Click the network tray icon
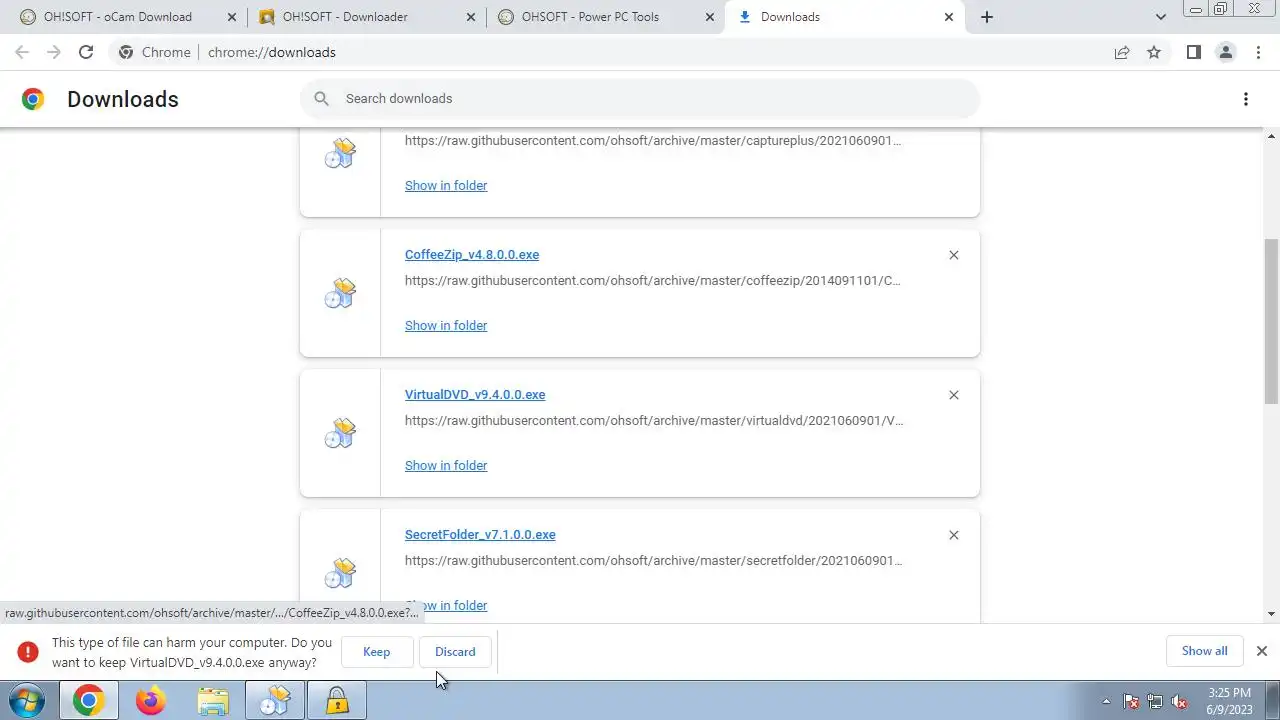The height and width of the screenshot is (720, 1280). click(x=1155, y=702)
